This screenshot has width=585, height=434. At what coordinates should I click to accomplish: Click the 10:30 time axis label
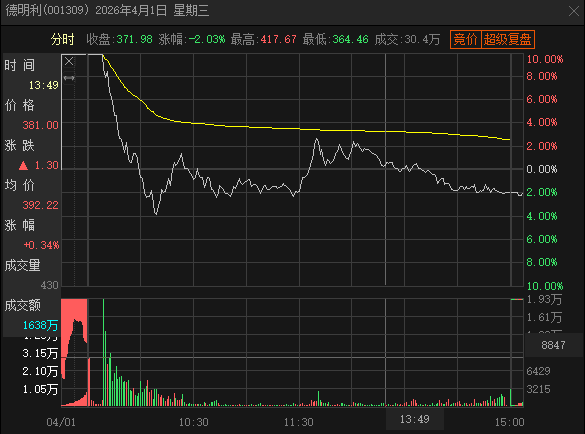click(193, 422)
